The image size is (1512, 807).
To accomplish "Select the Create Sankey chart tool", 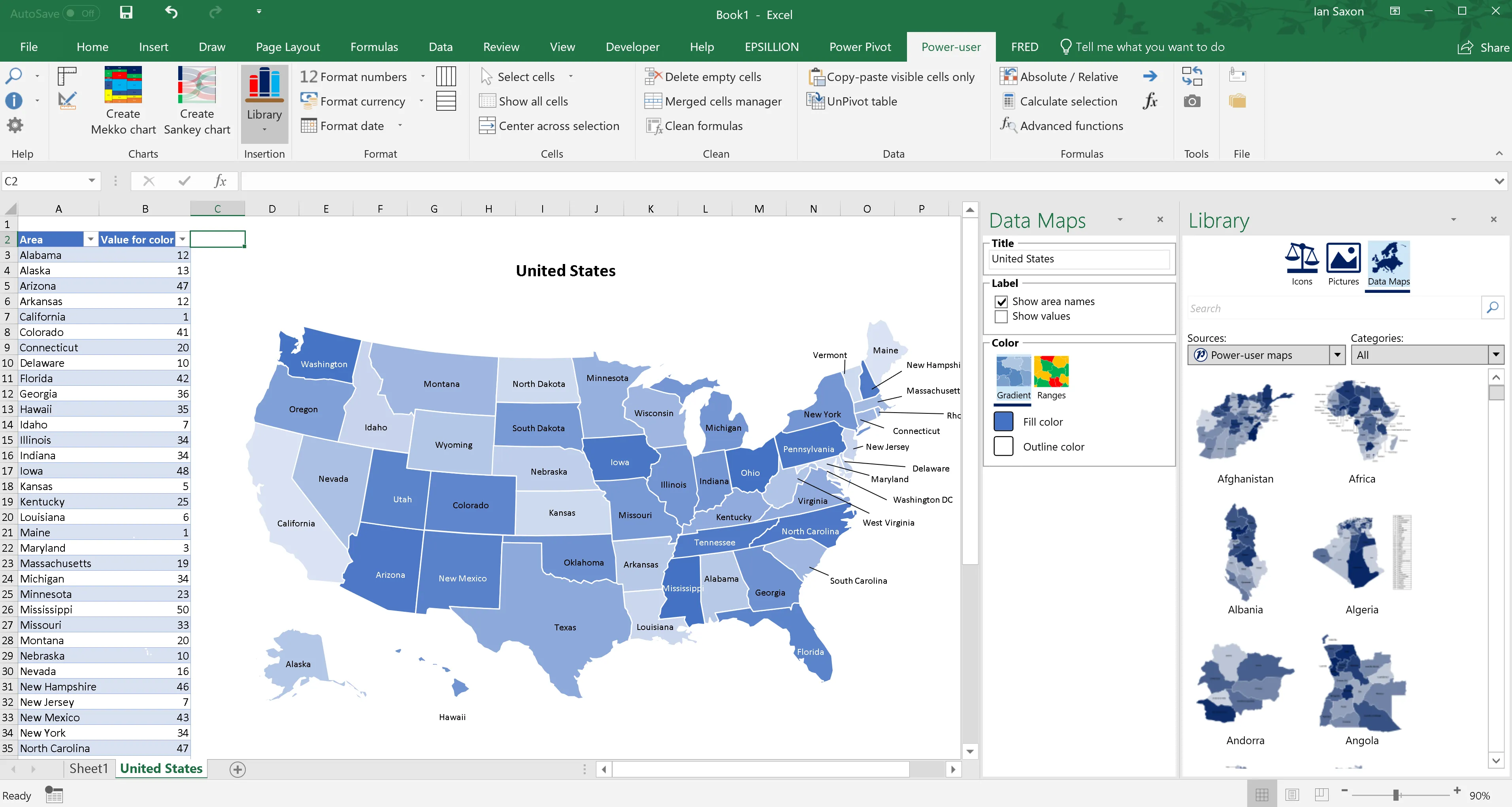I will [197, 101].
